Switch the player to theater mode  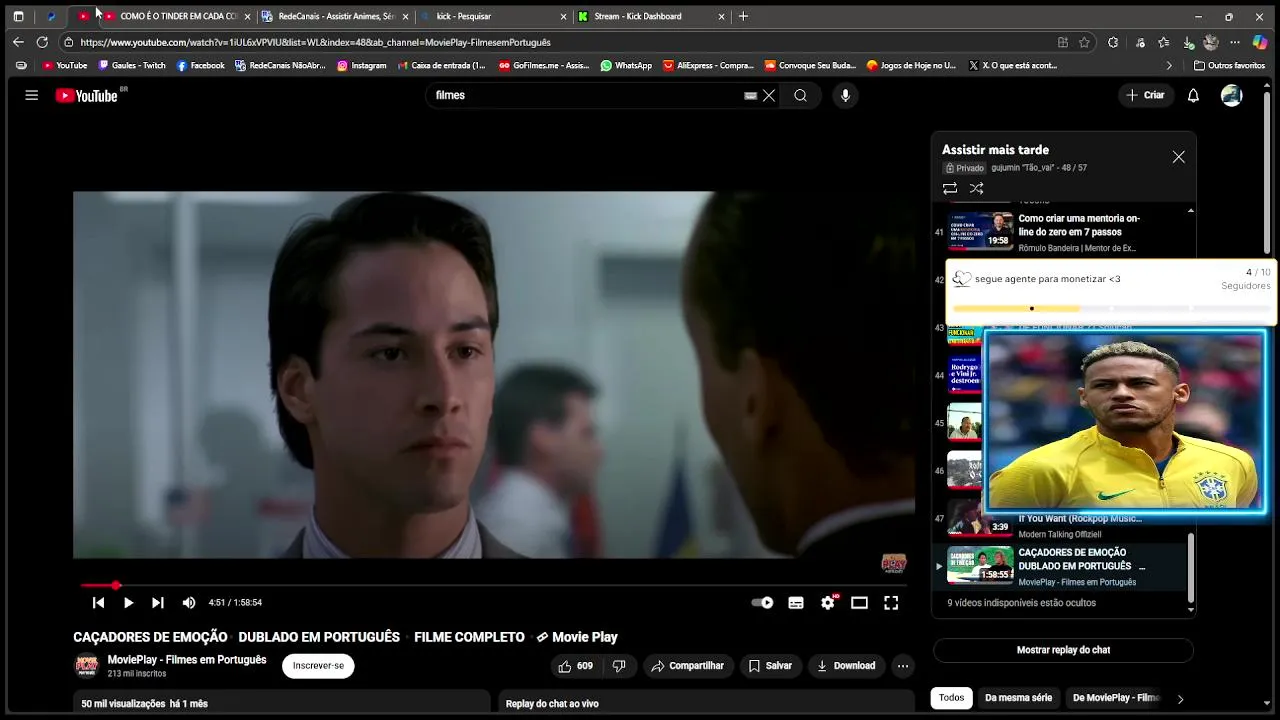(859, 602)
